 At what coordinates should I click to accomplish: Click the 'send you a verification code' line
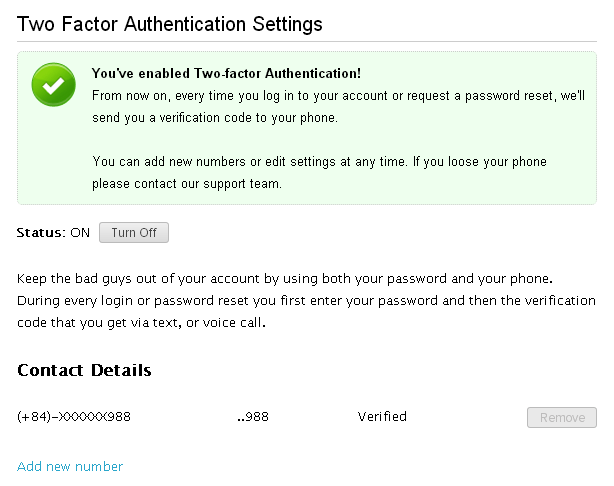(x=215, y=117)
